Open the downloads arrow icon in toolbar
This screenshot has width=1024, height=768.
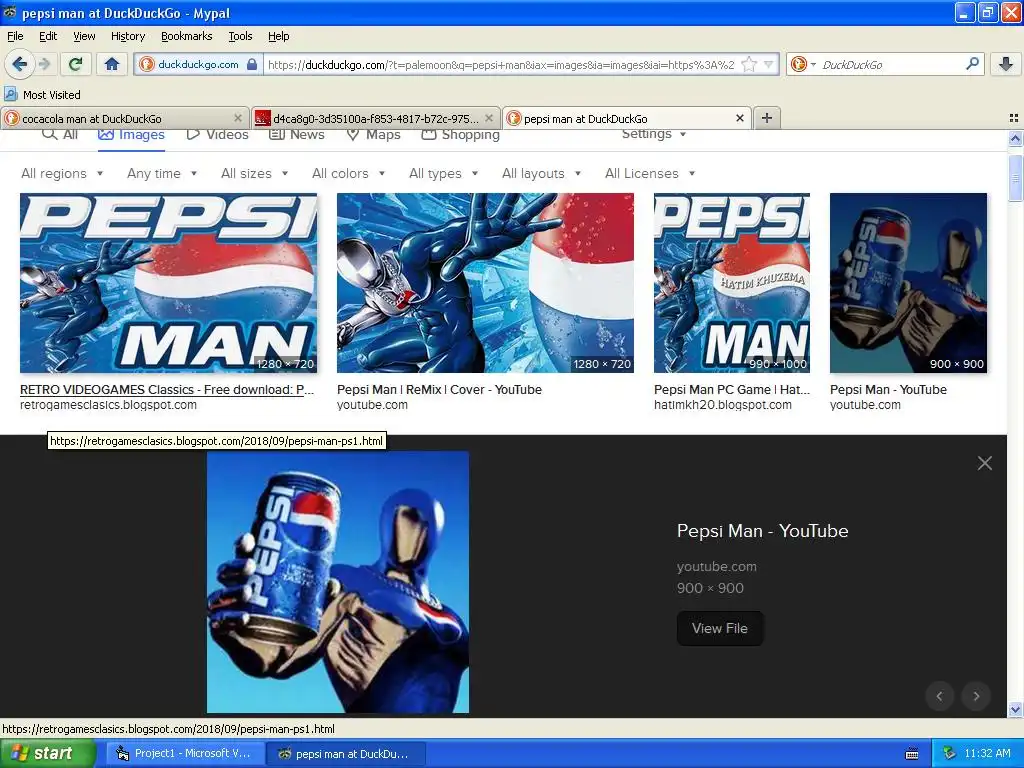(x=1006, y=64)
